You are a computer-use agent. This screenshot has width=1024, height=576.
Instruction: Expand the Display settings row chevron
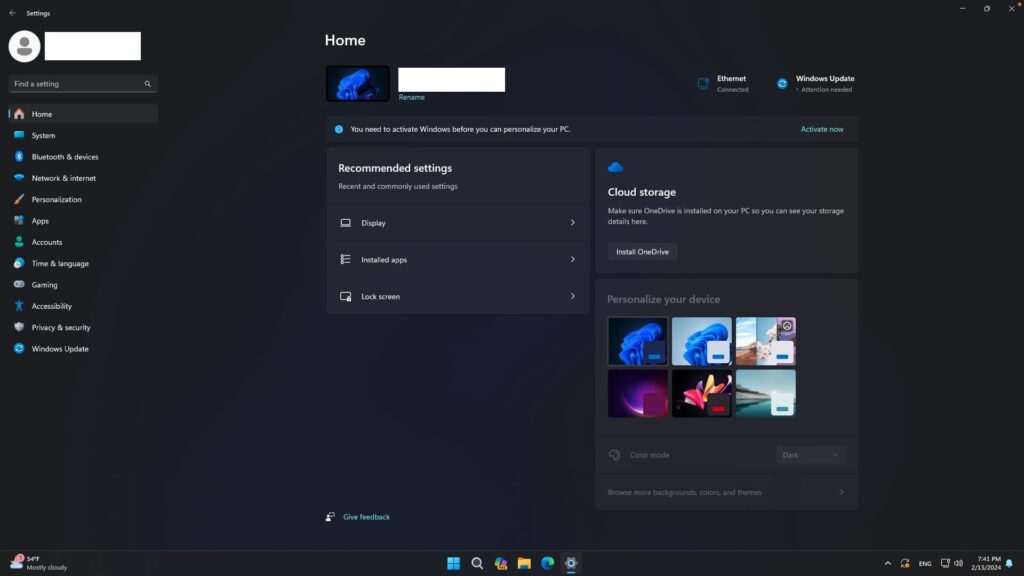pos(572,223)
